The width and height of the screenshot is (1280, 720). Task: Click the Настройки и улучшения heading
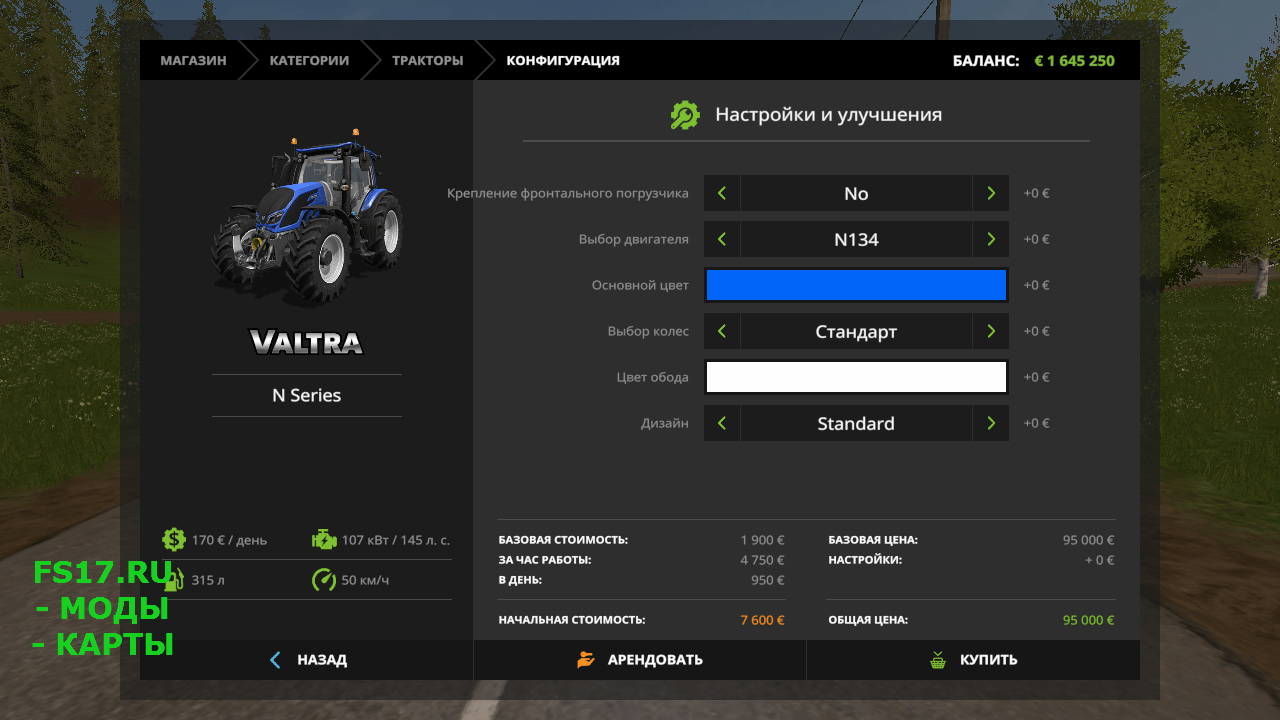click(828, 115)
